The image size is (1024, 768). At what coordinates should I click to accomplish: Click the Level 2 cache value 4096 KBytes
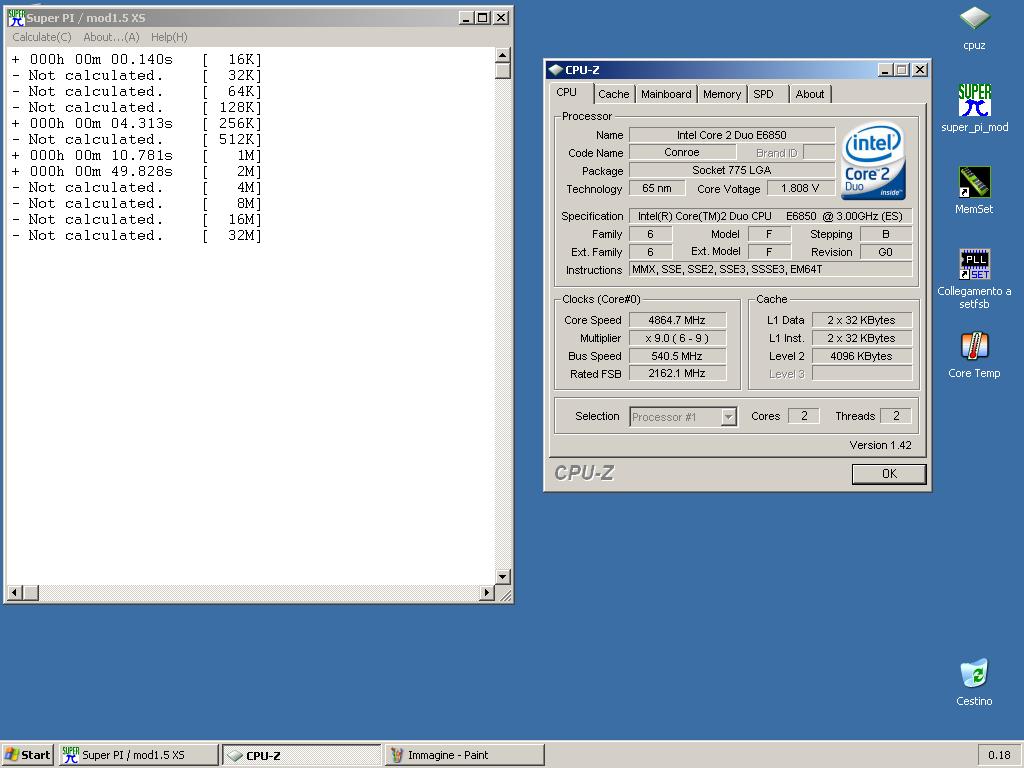[861, 356]
